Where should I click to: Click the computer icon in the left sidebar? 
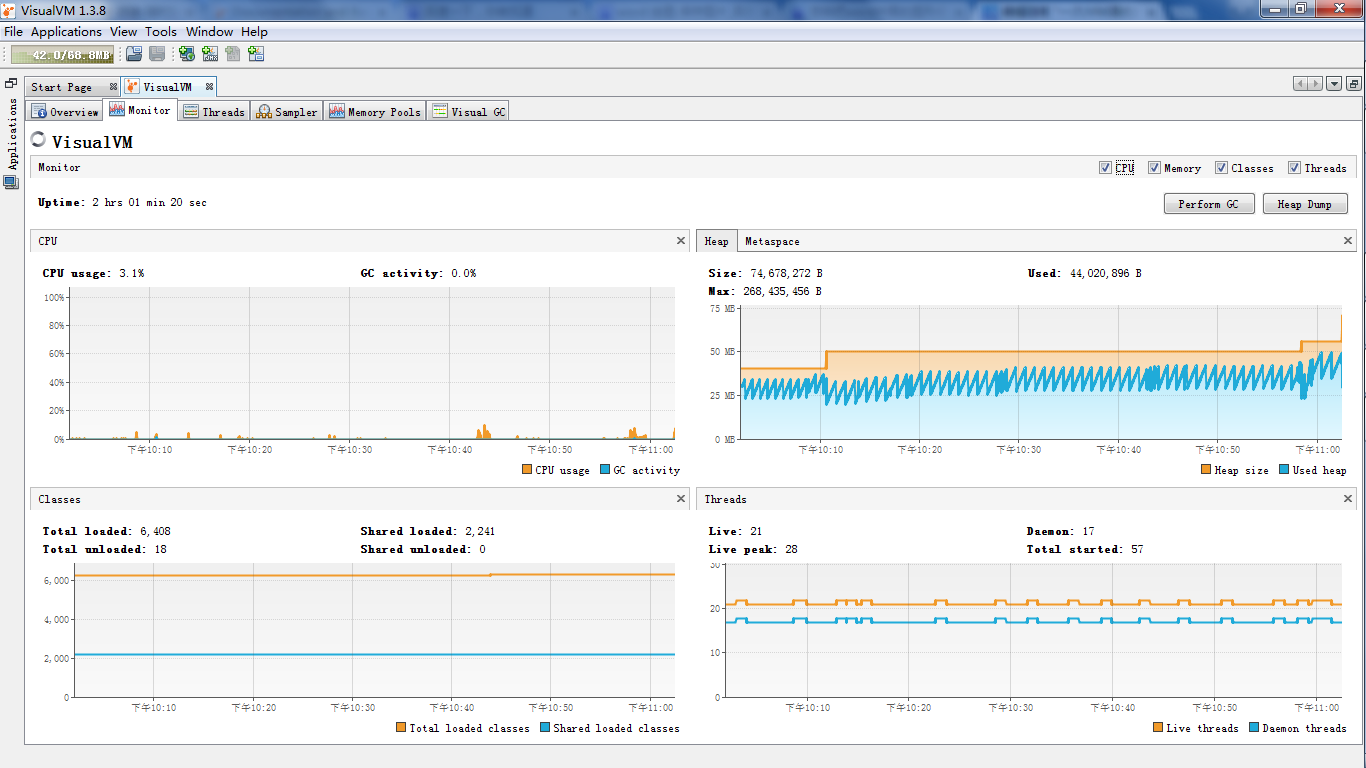coord(11,182)
